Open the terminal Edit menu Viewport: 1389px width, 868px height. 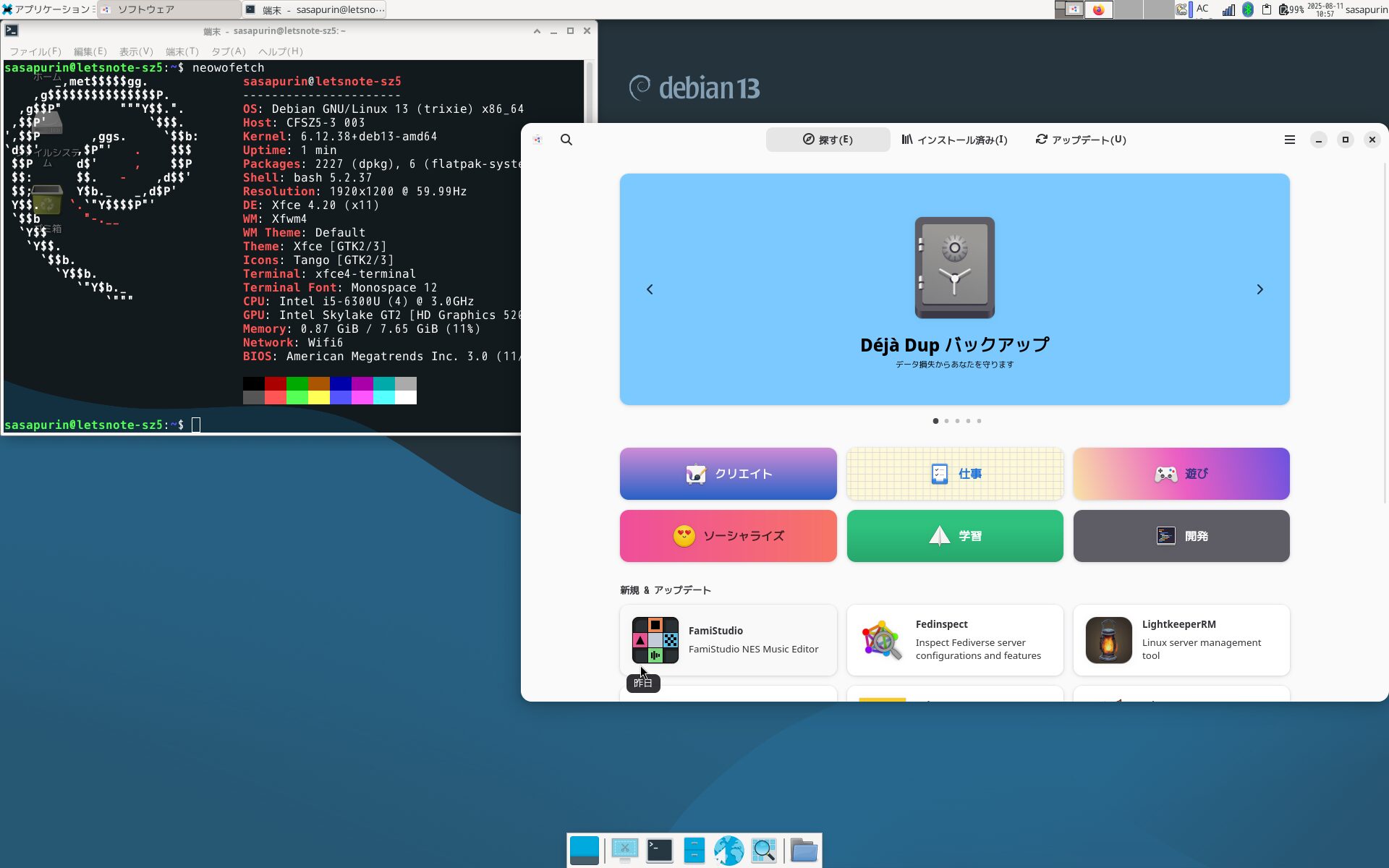pos(90,51)
